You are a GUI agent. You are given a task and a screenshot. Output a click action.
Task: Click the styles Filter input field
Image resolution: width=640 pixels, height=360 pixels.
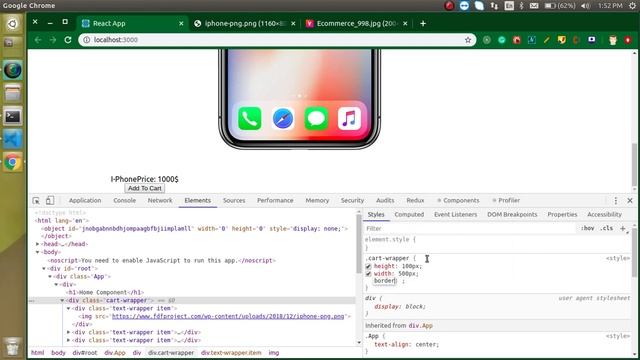click(469, 229)
